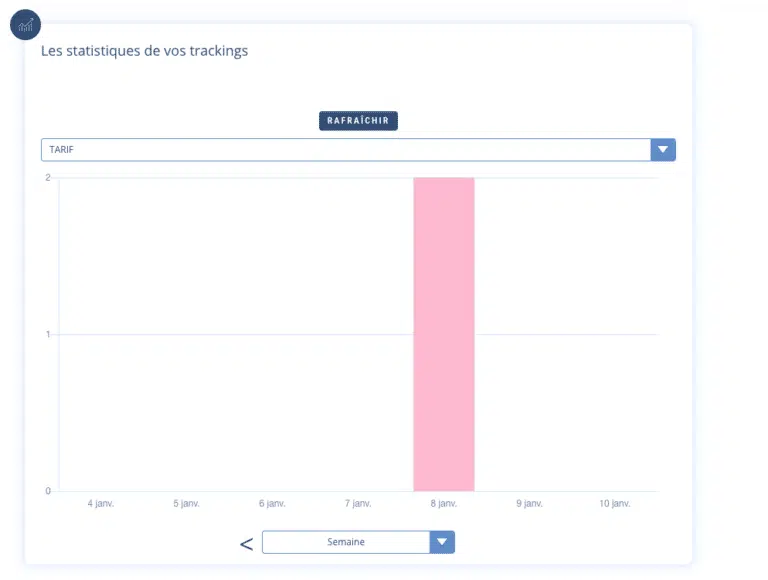Select the 7 janv. date label
This screenshot has width=768, height=580.
tap(358, 504)
